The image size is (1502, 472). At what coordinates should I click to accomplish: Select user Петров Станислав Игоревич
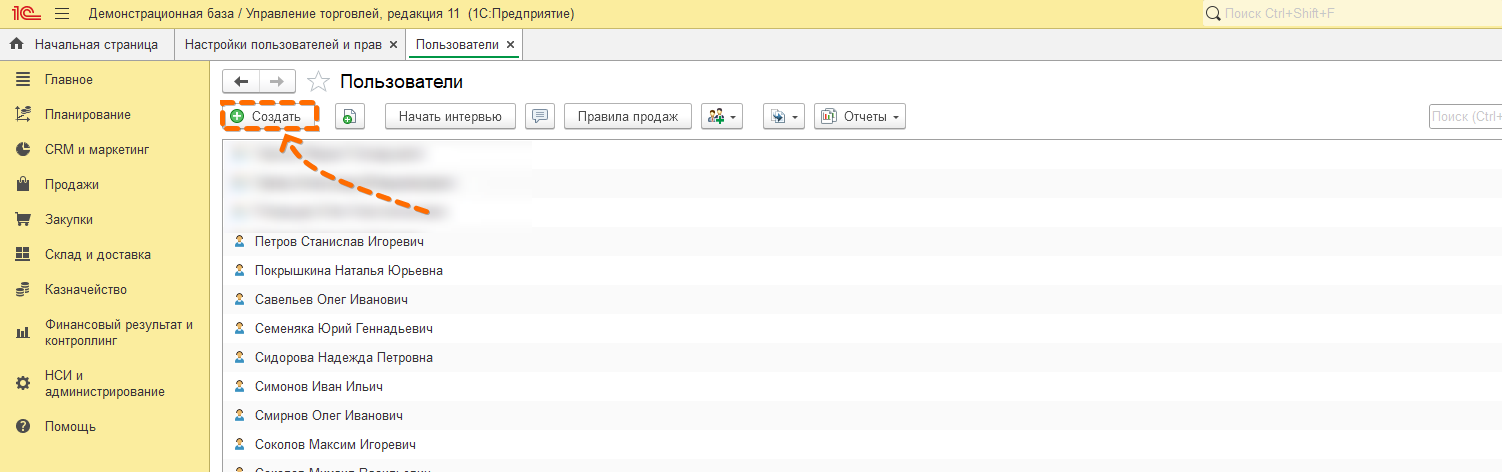tap(339, 242)
